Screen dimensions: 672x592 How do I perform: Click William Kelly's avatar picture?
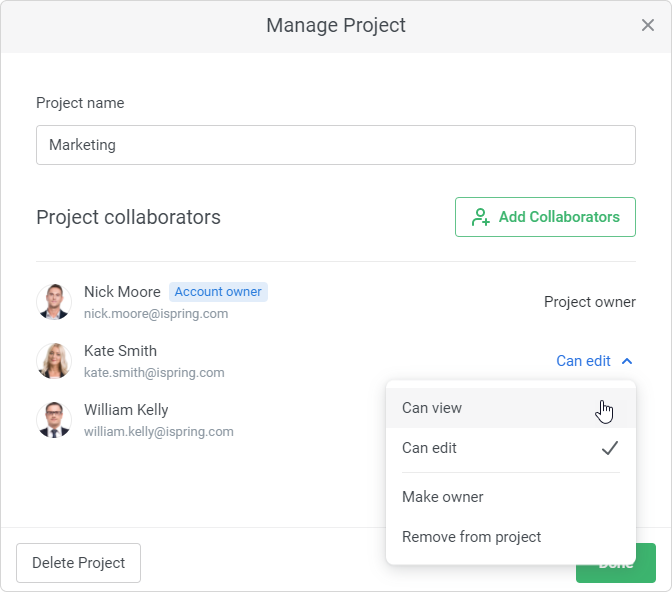click(x=54, y=420)
